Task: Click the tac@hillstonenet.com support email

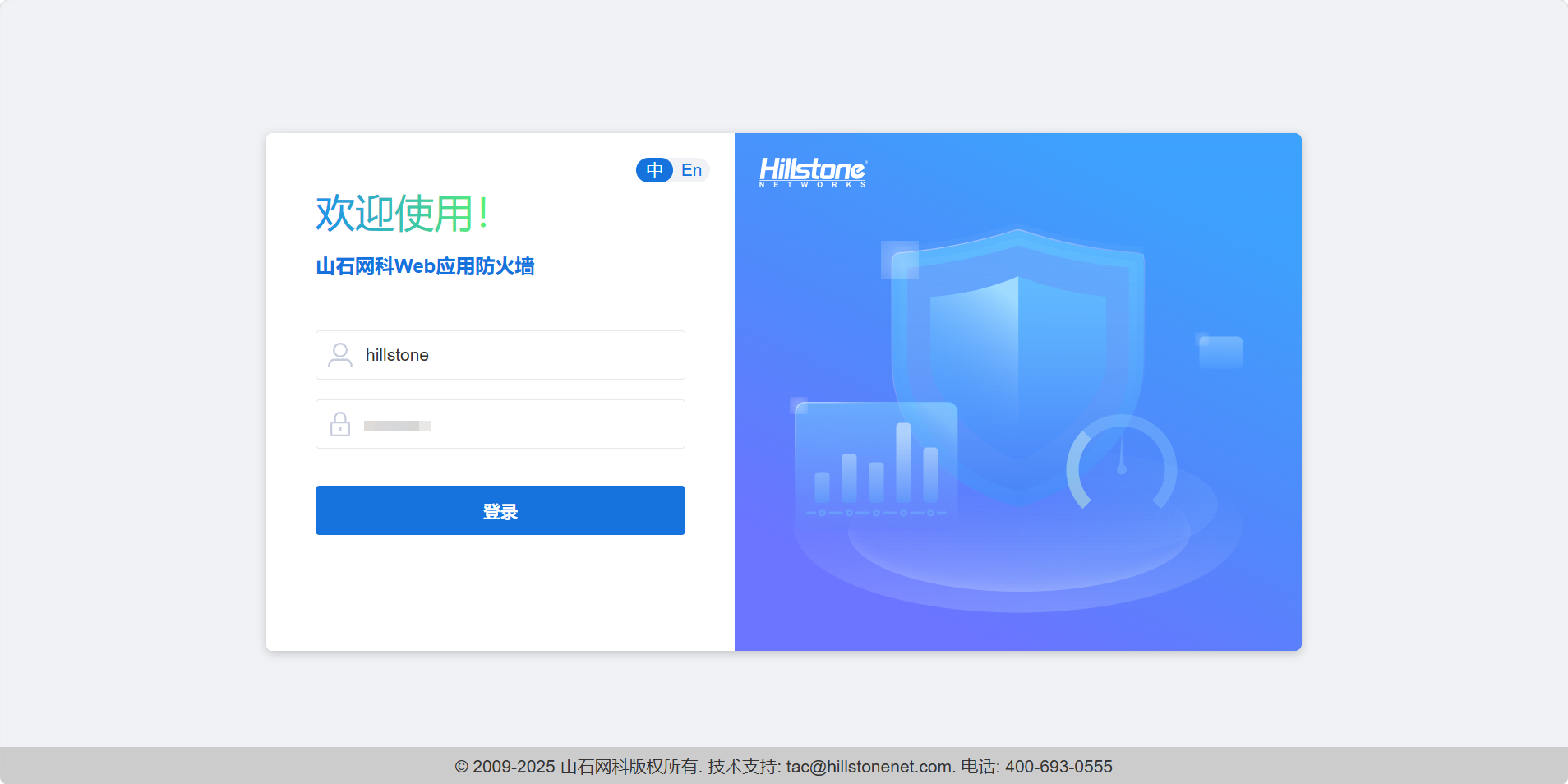Action: (869, 767)
